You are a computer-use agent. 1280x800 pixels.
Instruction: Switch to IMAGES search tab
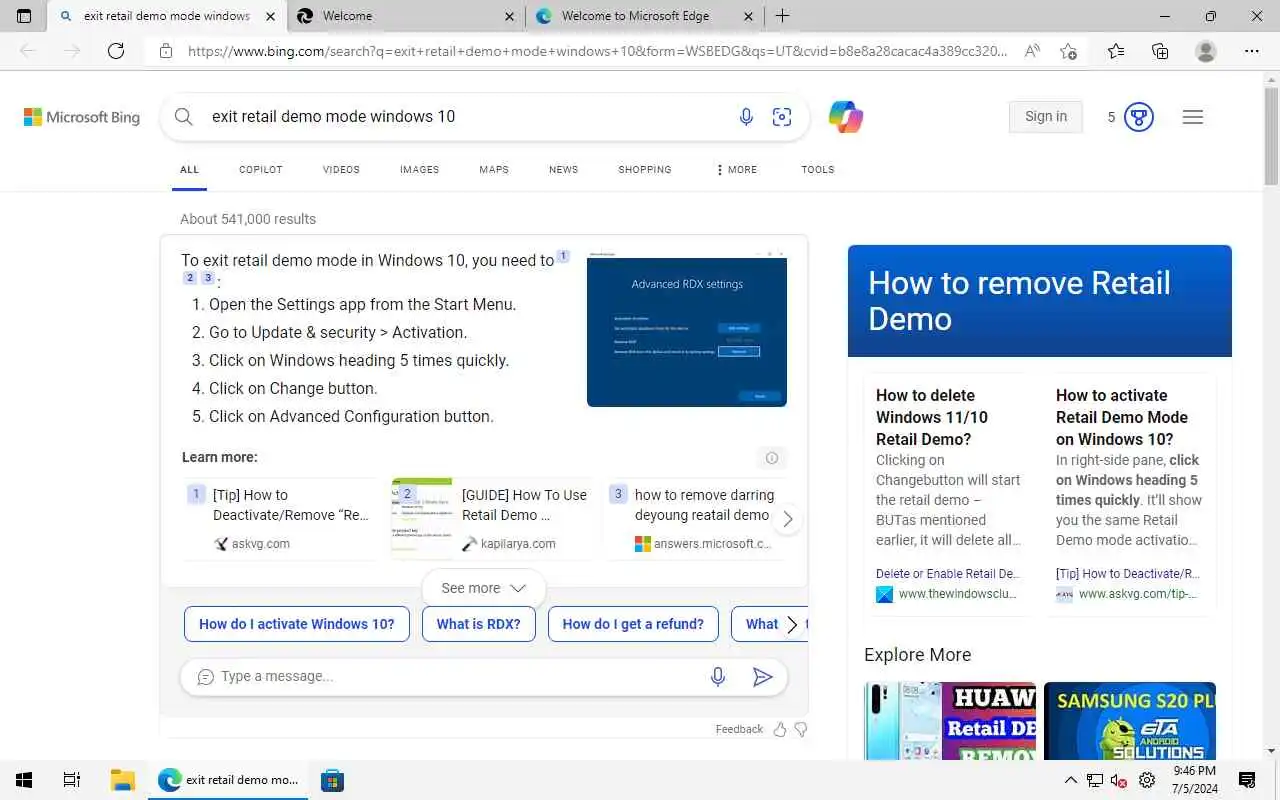419,170
